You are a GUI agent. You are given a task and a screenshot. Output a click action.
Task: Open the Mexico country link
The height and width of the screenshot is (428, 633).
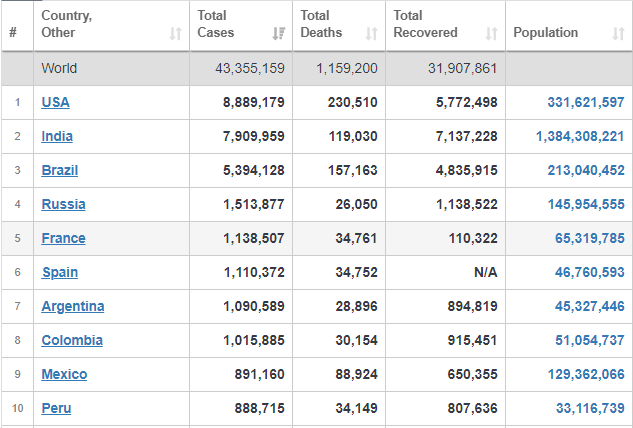pyautogui.click(x=64, y=374)
